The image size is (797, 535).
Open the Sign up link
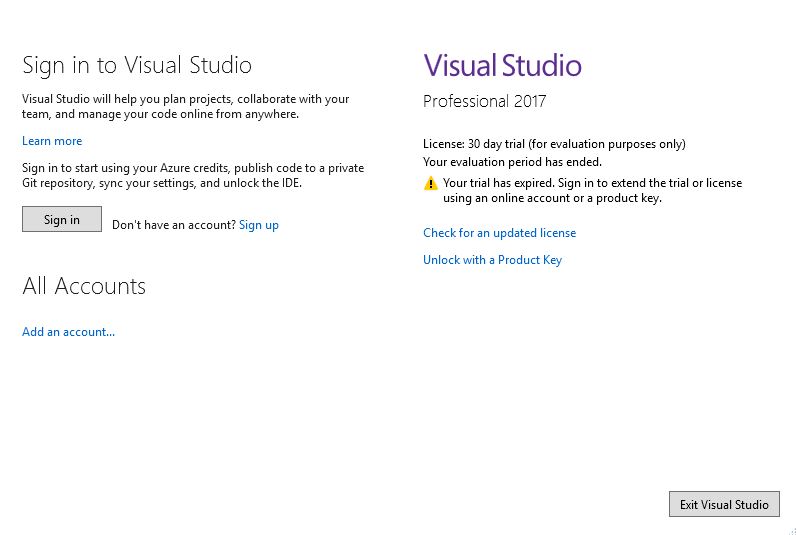click(259, 225)
